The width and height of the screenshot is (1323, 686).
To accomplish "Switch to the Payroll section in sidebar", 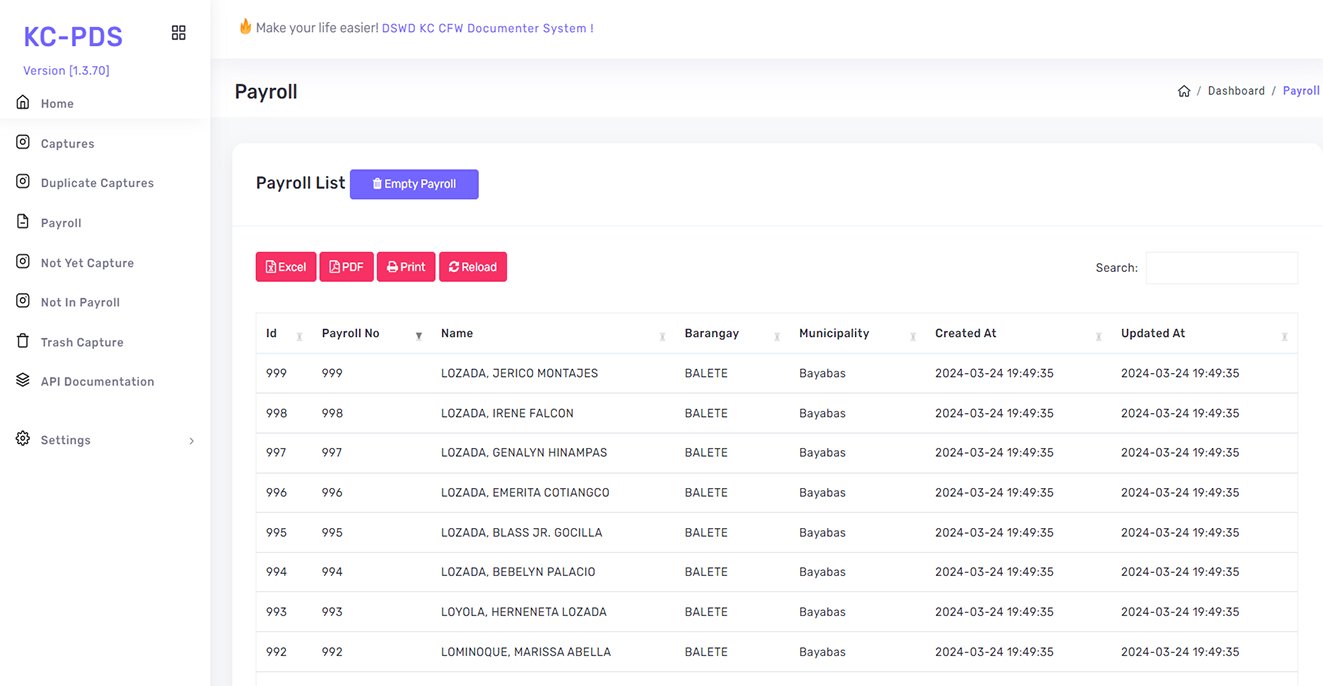I will tap(21, 222).
